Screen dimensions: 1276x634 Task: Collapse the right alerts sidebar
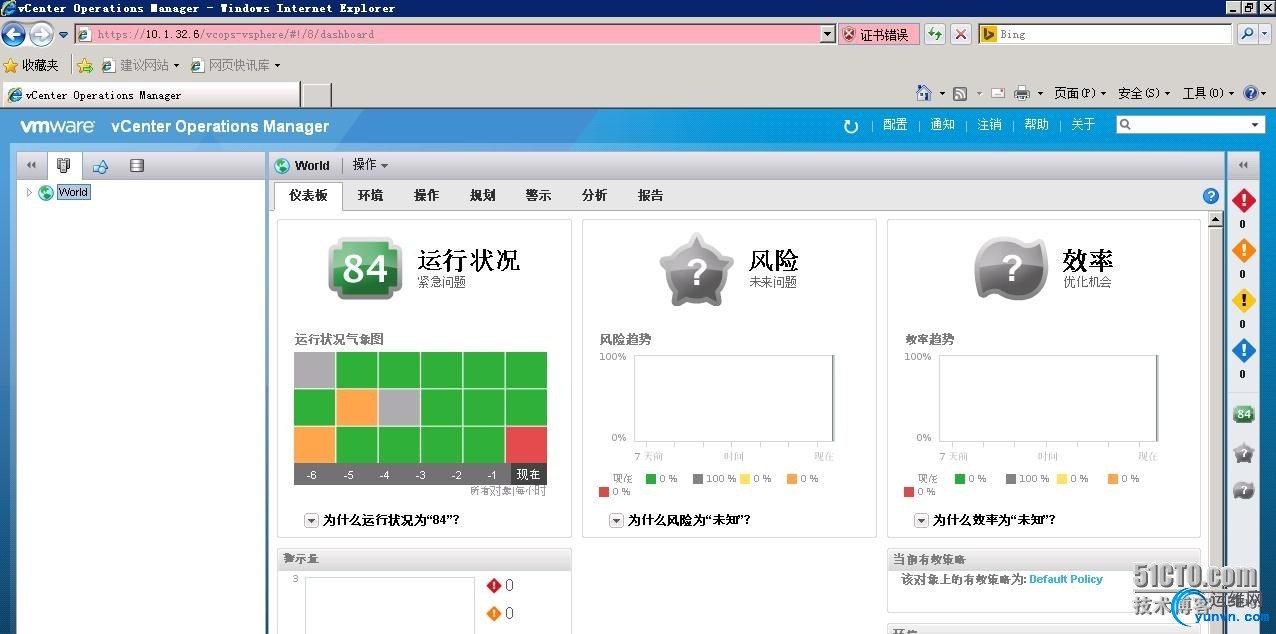(1243, 165)
